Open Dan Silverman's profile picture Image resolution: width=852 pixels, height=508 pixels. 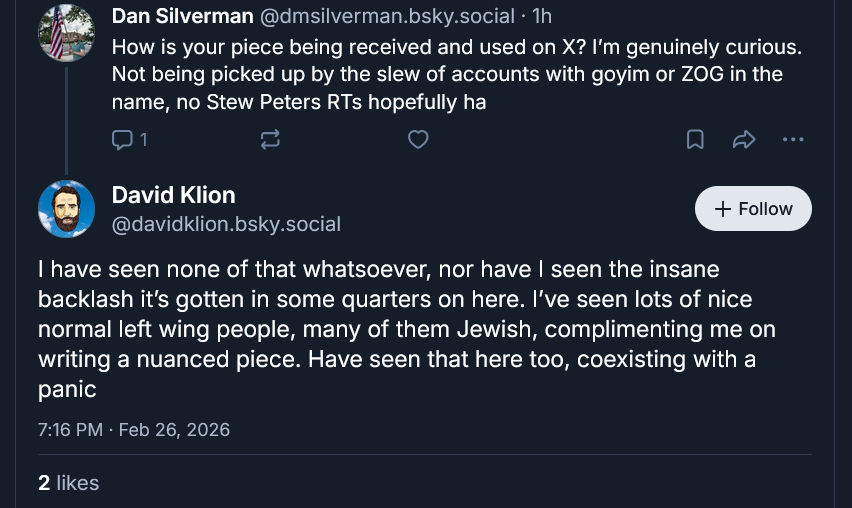click(x=66, y=33)
